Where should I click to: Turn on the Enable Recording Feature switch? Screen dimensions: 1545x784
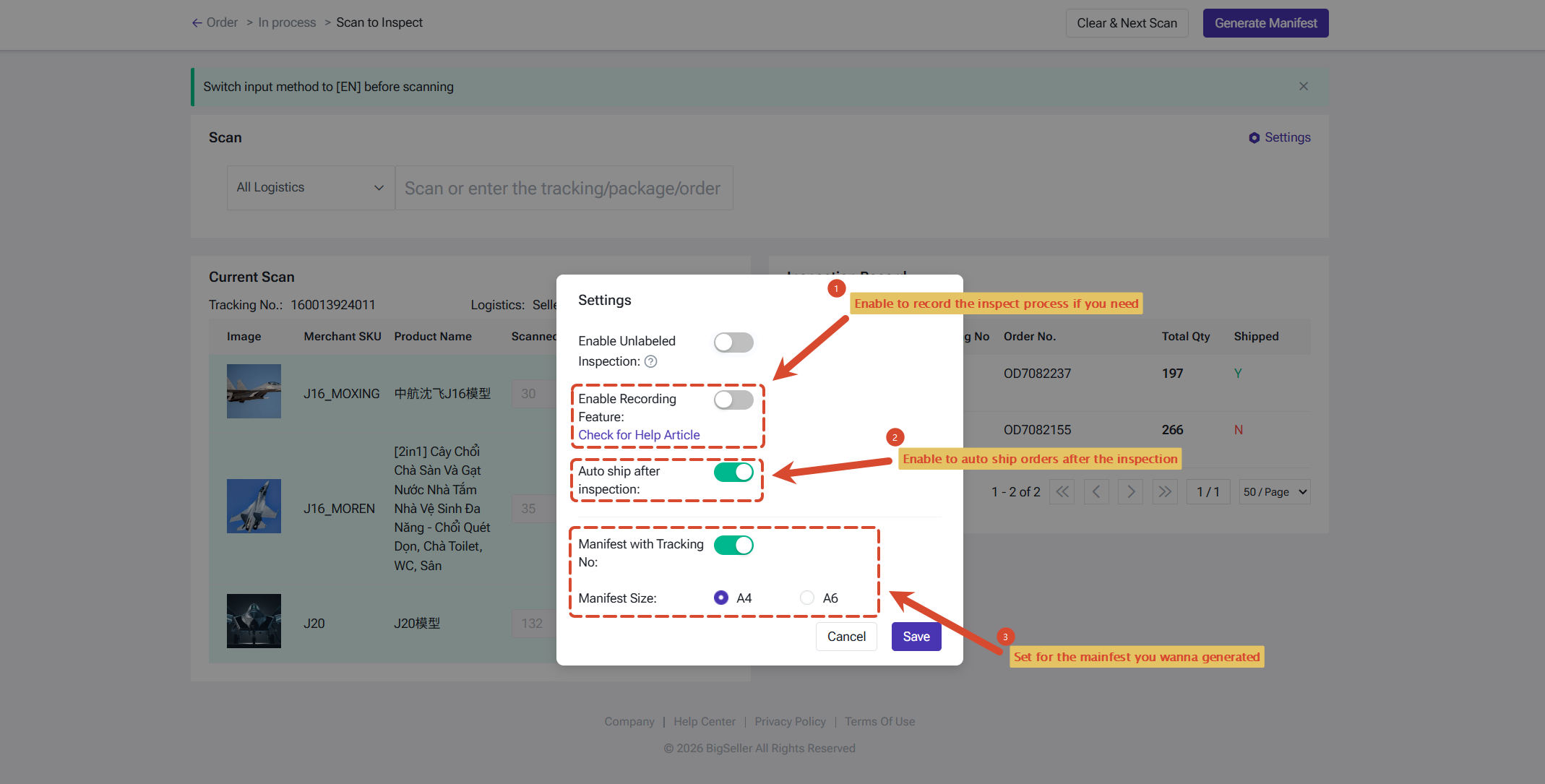point(733,400)
